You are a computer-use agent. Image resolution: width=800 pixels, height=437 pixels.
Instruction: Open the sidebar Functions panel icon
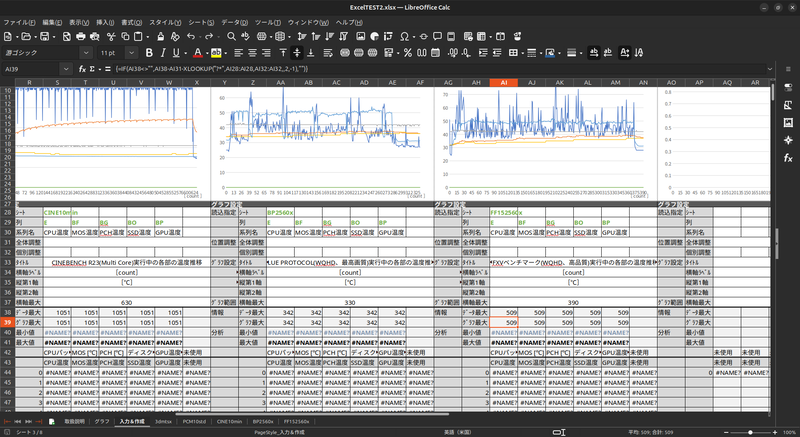pyautogui.click(x=788, y=158)
